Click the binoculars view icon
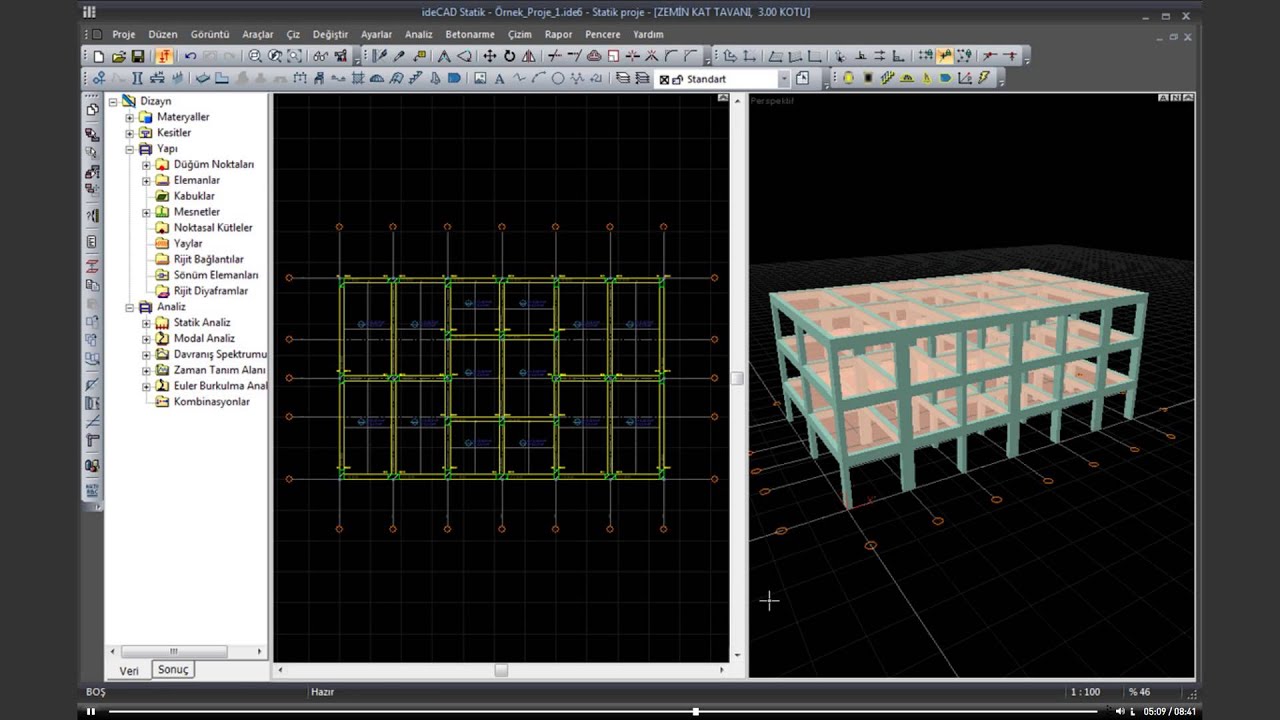The image size is (1280, 720). (x=320, y=57)
